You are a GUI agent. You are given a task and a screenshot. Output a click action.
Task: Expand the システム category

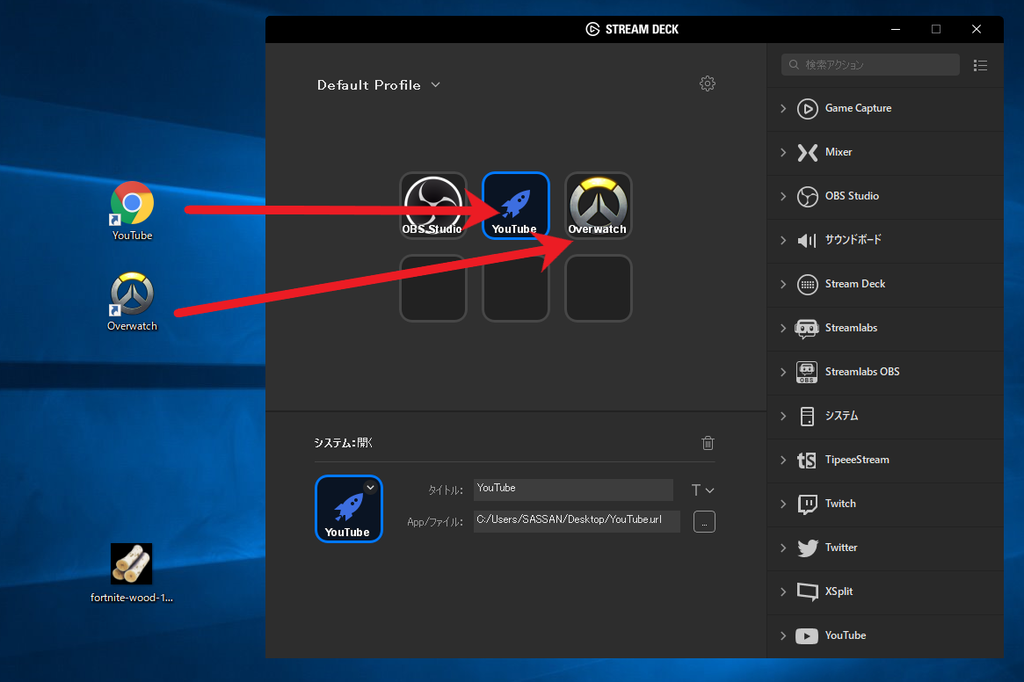point(783,416)
